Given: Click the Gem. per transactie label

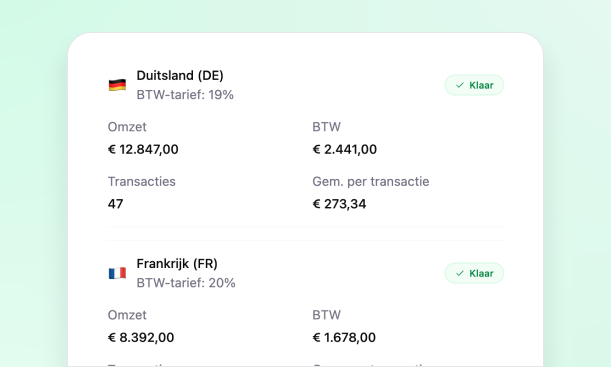Looking at the screenshot, I should click(x=371, y=182).
